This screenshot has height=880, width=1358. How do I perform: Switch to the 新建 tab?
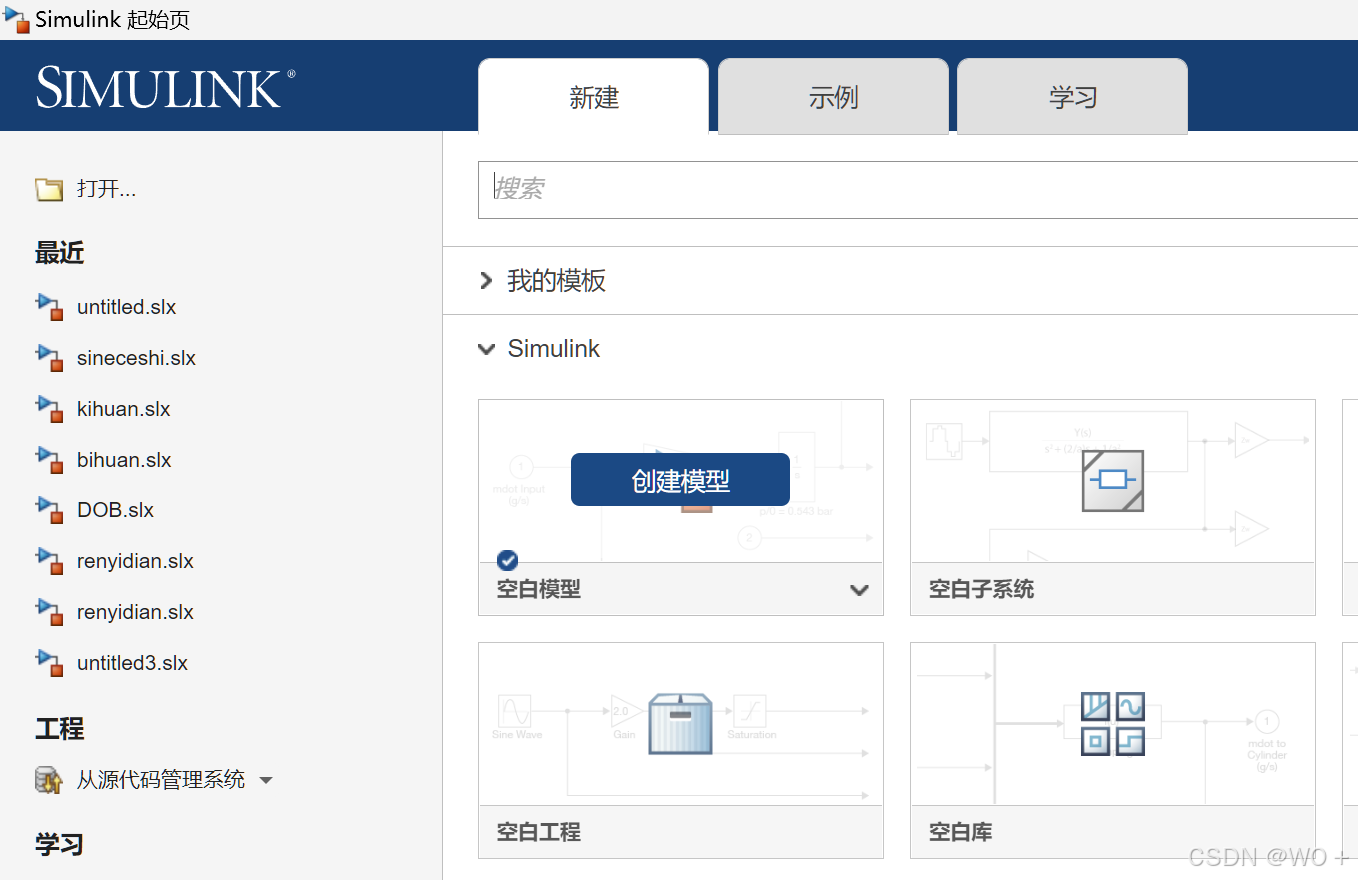pyautogui.click(x=594, y=96)
